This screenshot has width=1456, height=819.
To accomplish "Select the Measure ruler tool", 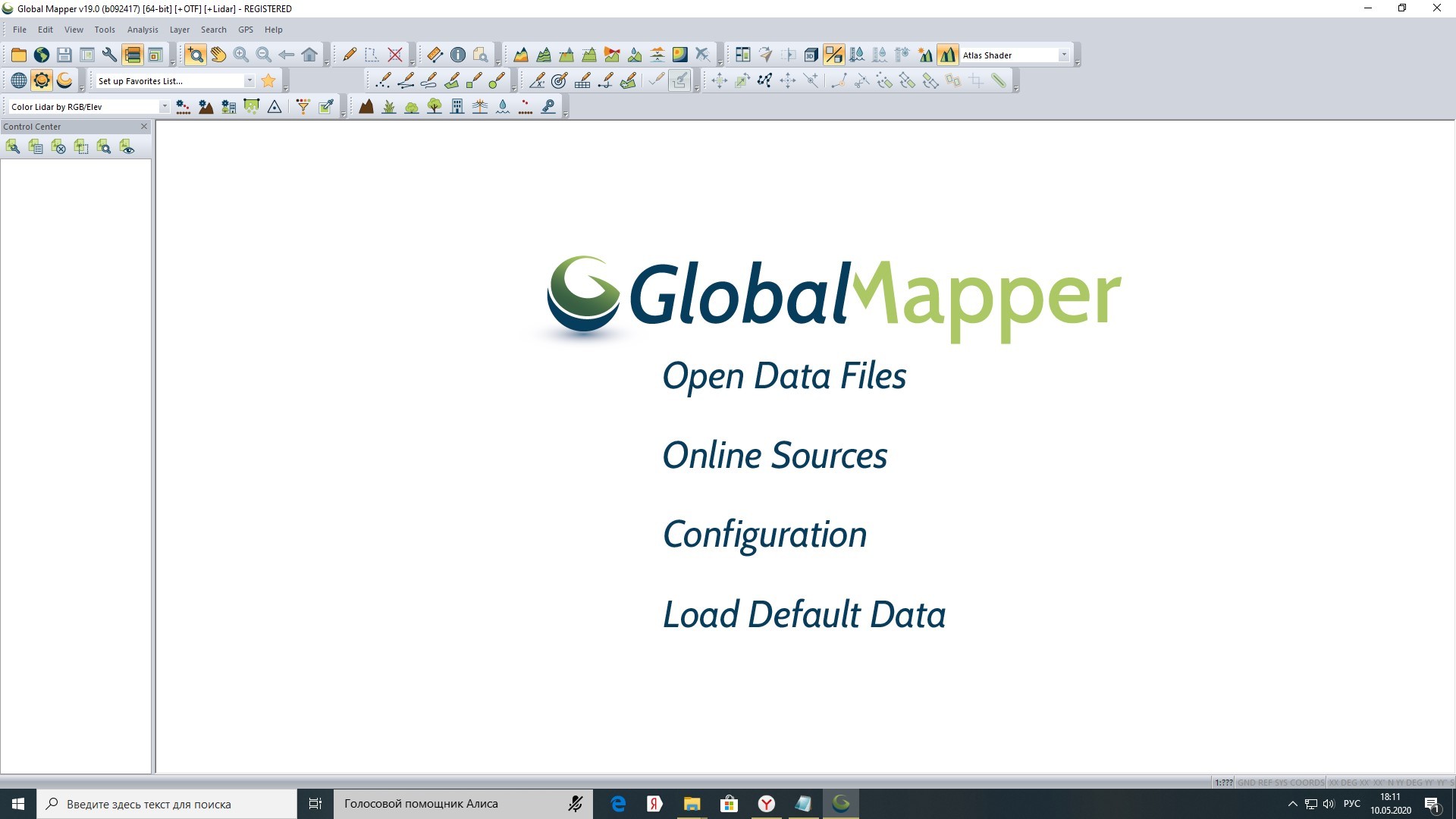I will coord(435,55).
